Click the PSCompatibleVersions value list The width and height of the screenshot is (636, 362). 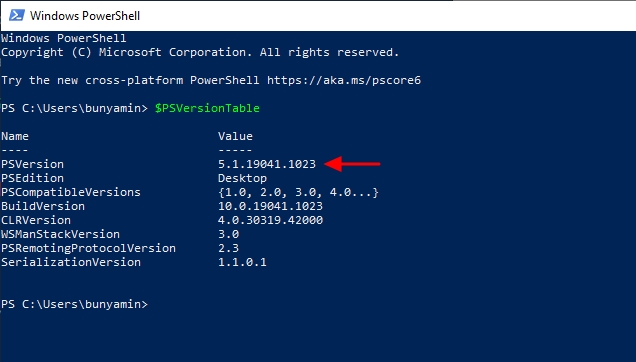[x=298, y=192]
